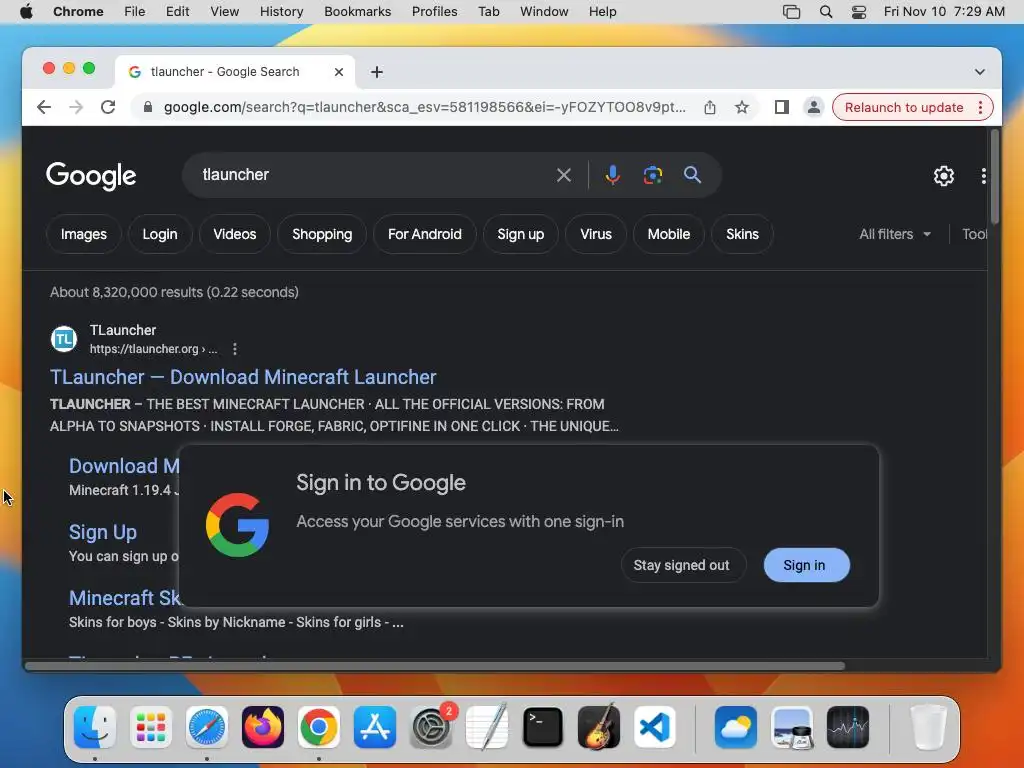Image resolution: width=1024 pixels, height=768 pixels.
Task: Click the forward navigation arrow
Action: point(76,107)
